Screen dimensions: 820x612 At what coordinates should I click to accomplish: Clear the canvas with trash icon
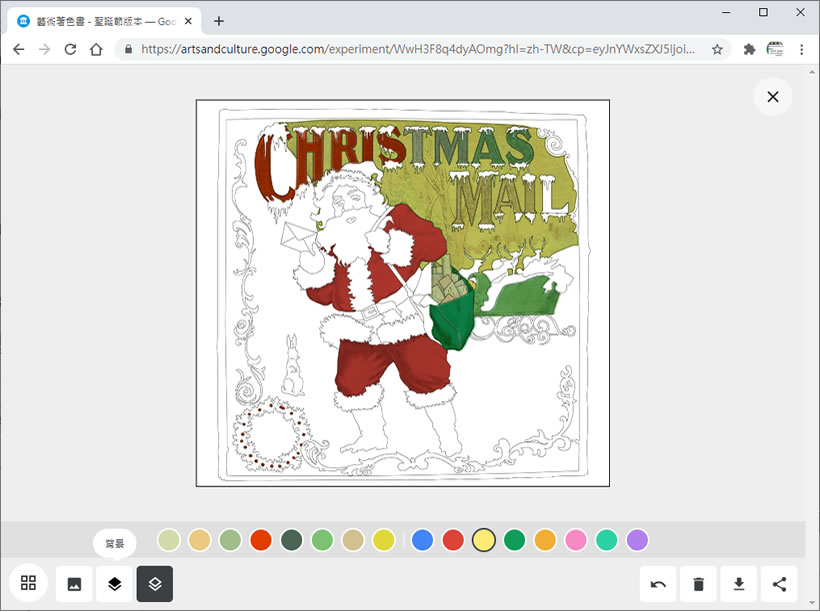(x=699, y=584)
